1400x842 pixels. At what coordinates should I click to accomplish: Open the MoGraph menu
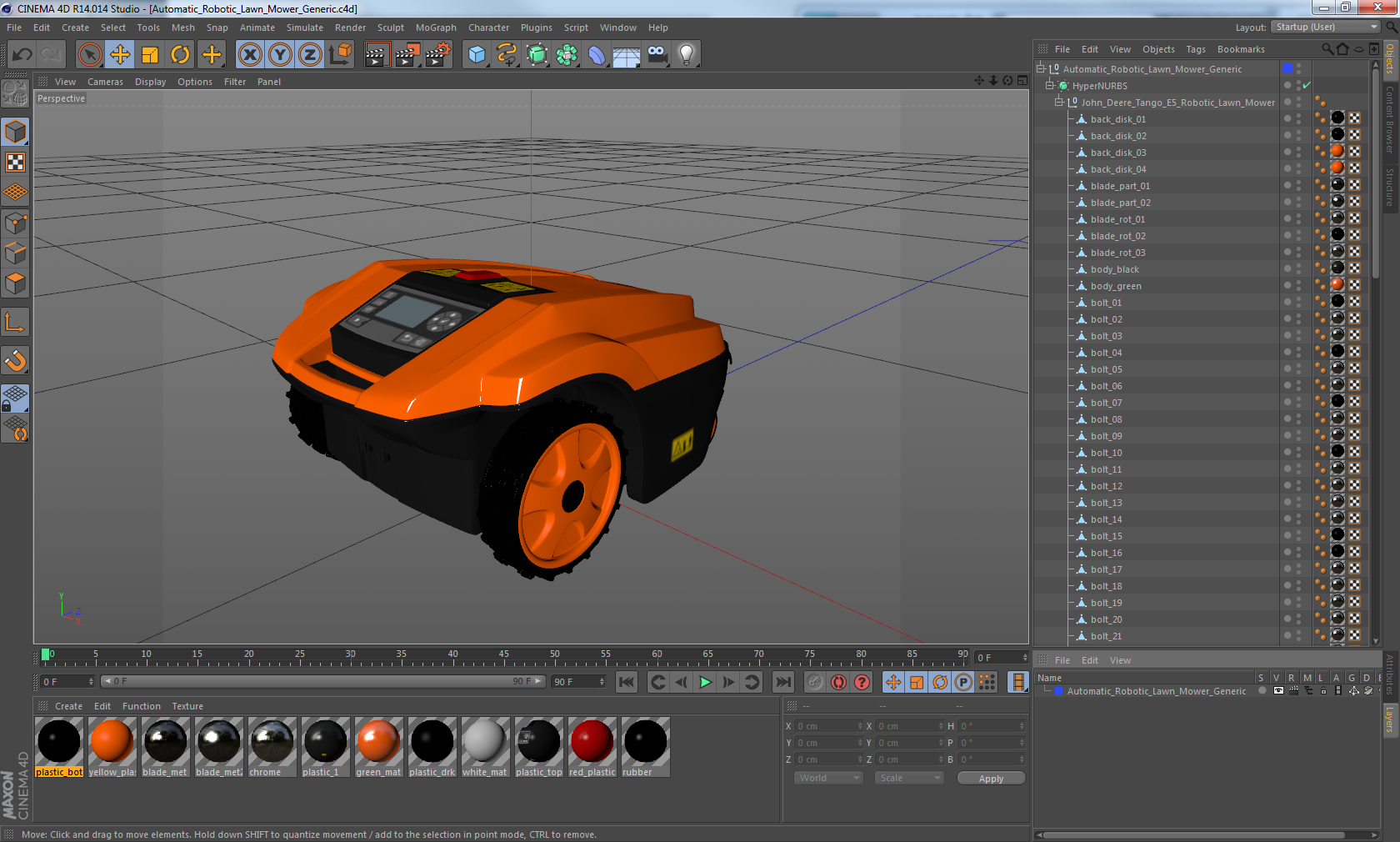point(436,28)
